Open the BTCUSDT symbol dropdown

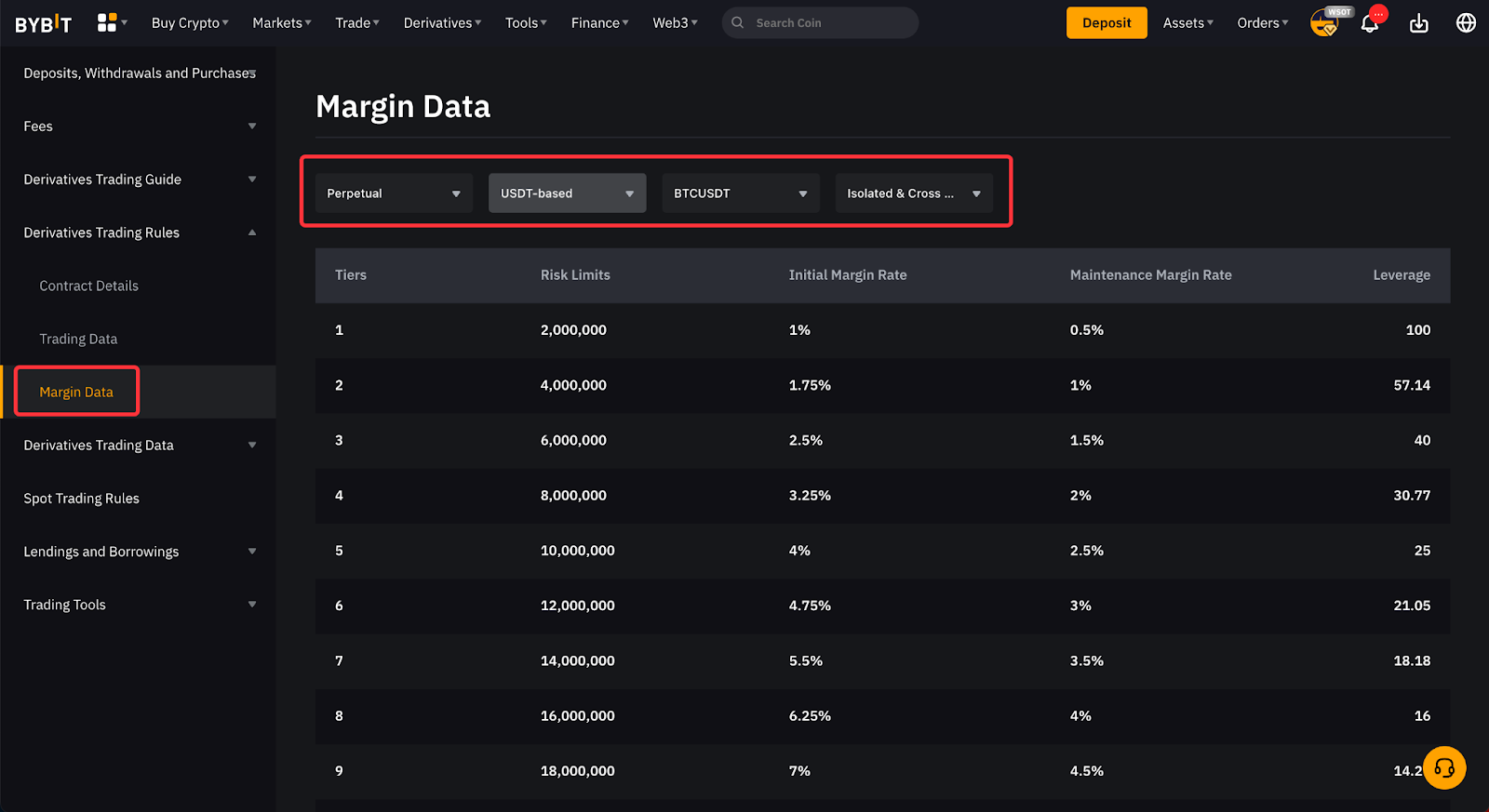(x=740, y=193)
